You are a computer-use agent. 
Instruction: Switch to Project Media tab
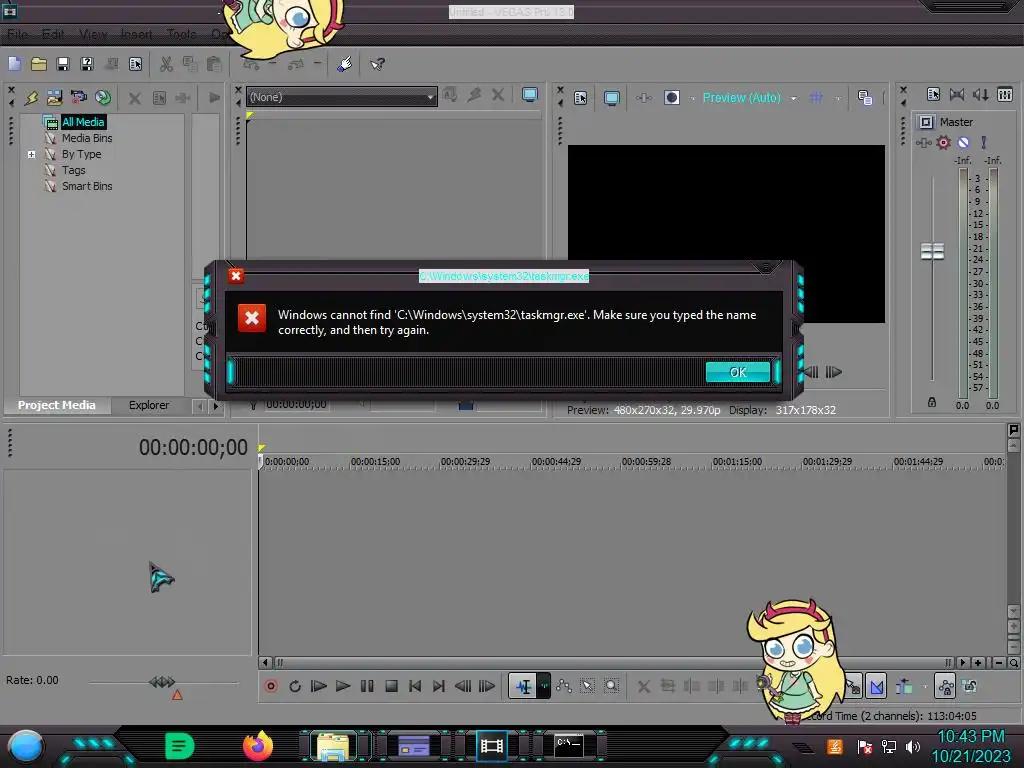coord(56,405)
